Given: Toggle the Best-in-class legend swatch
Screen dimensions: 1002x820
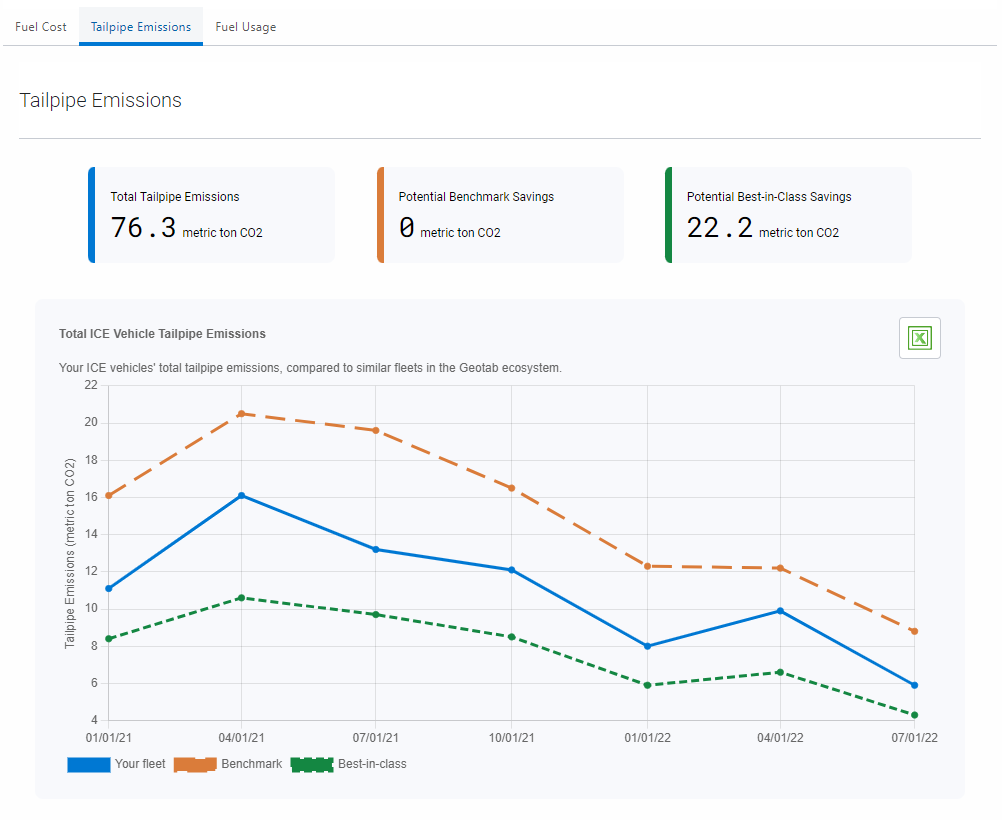Looking at the screenshot, I should point(312,764).
